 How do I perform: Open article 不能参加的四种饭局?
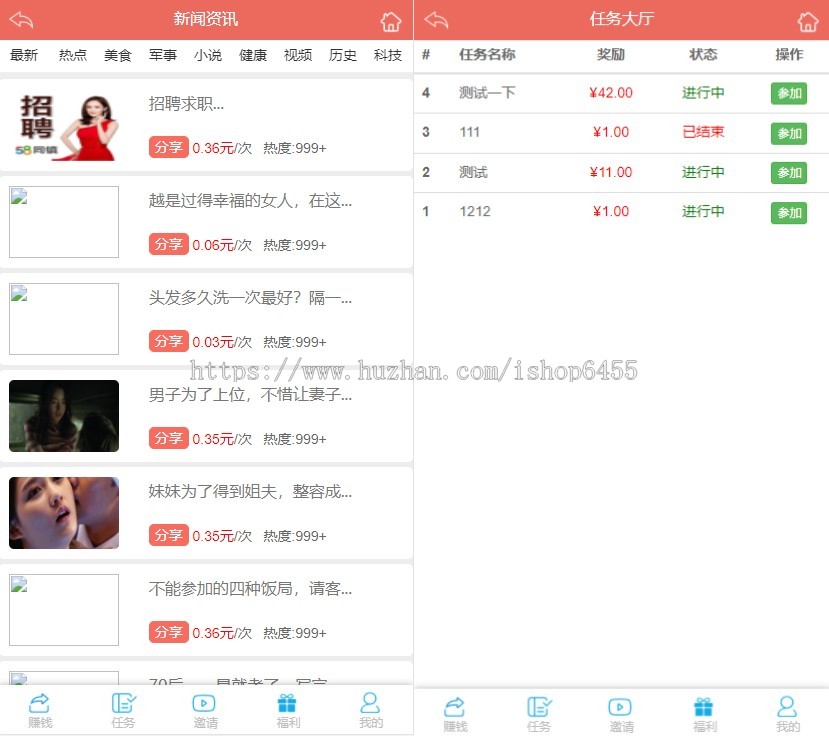pyautogui.click(x=250, y=588)
